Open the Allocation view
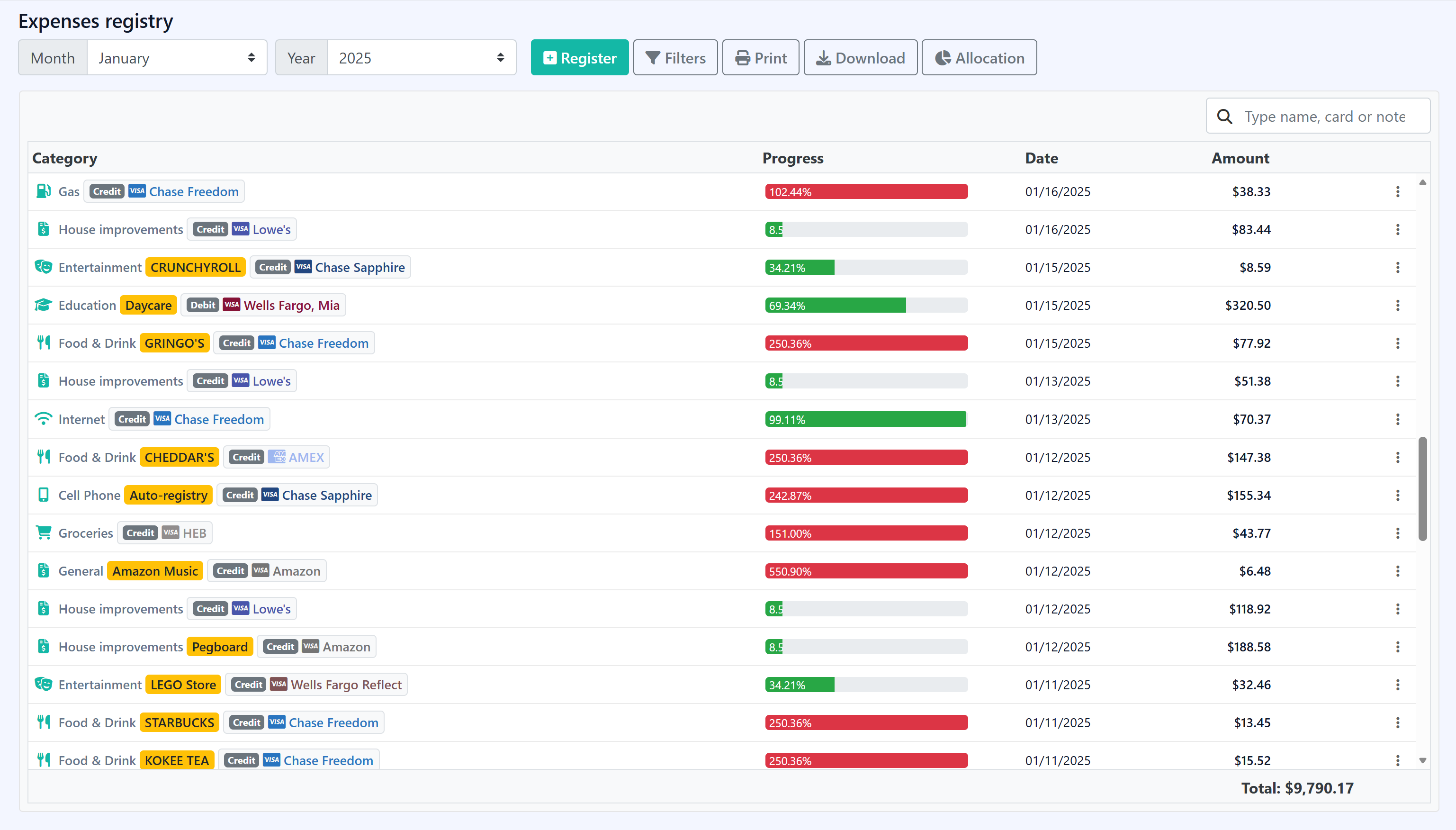Viewport: 1456px width, 830px height. [979, 58]
